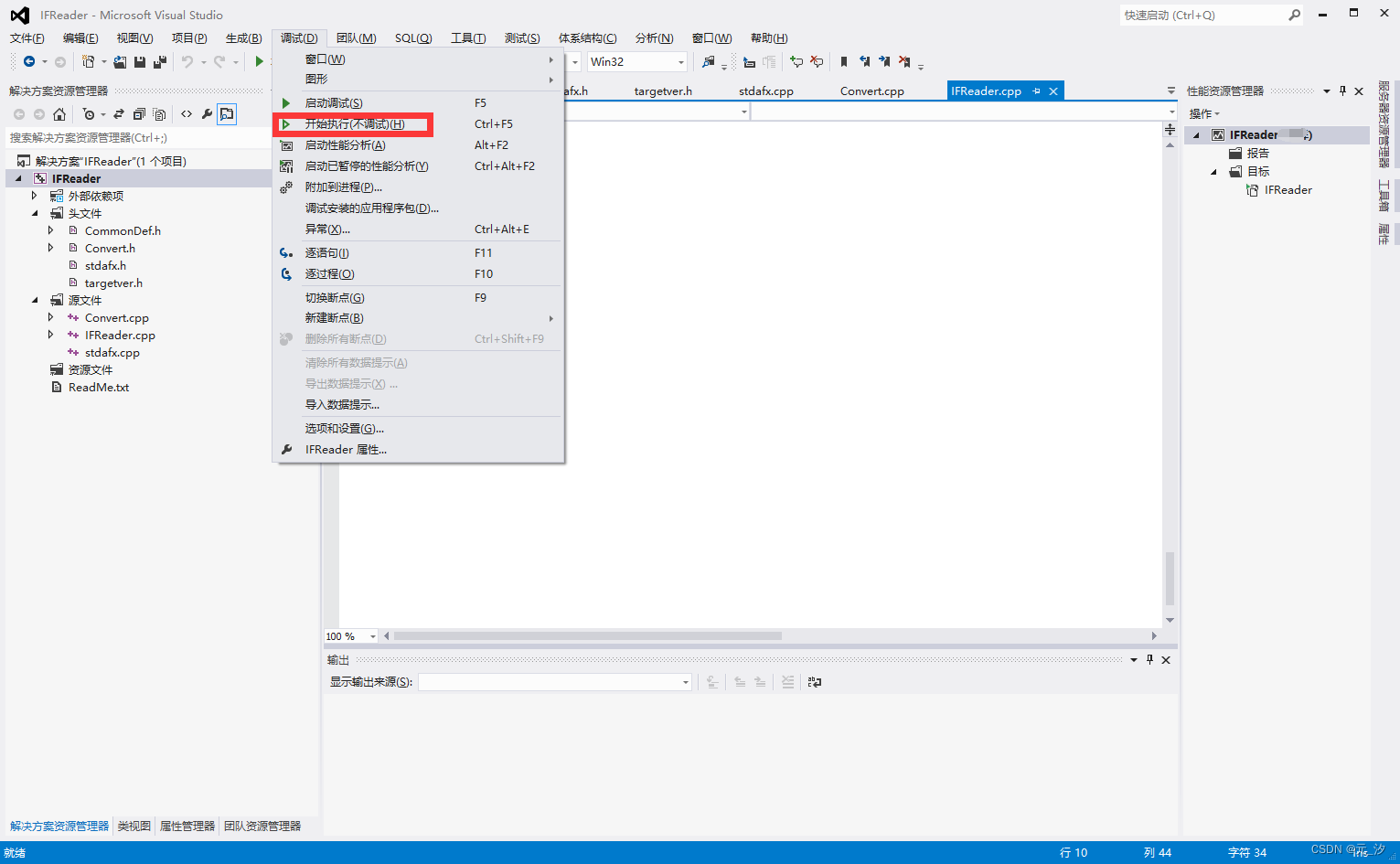Go to next bookmark icon
This screenshot has width=1400, height=864.
(x=884, y=61)
